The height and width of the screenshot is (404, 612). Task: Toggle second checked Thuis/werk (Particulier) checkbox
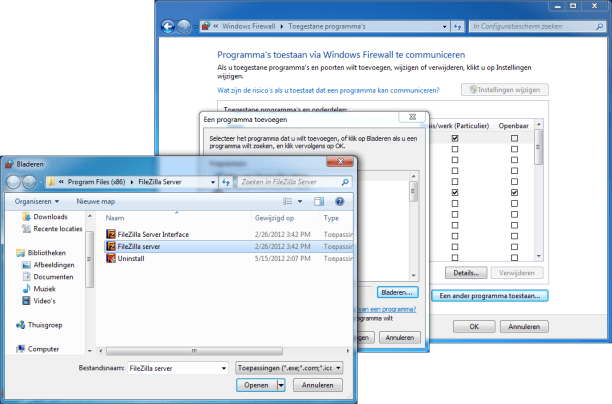[x=455, y=192]
